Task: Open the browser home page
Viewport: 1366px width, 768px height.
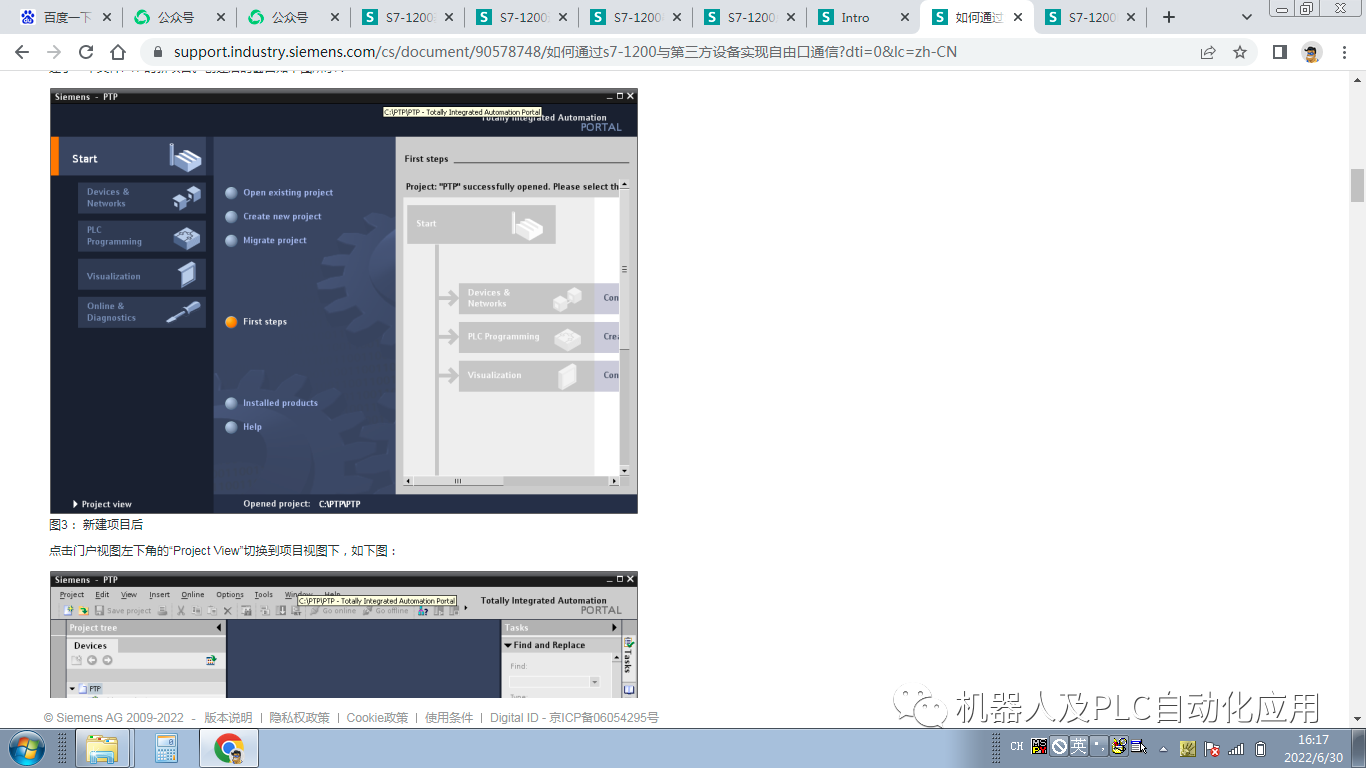Action: click(118, 52)
